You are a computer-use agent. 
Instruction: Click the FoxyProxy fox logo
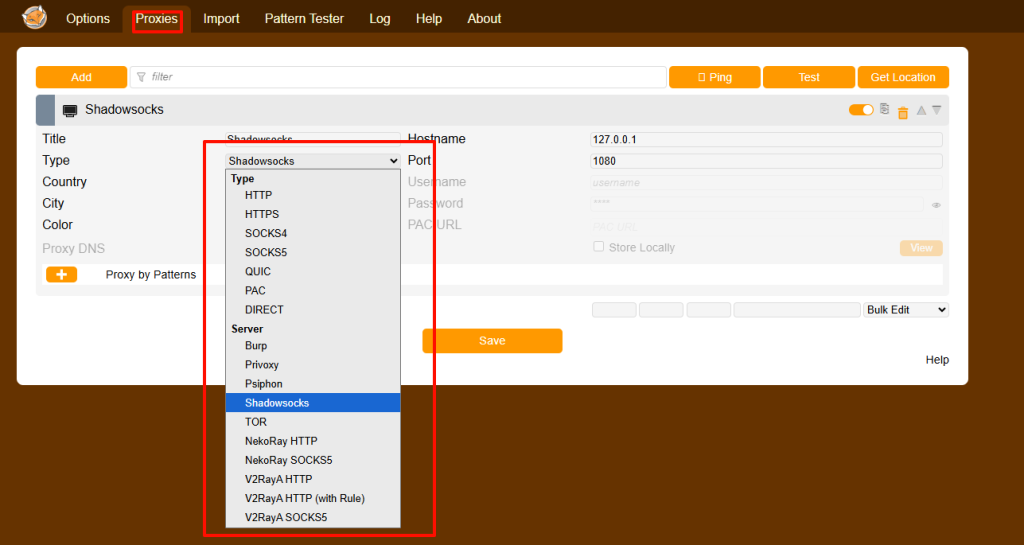35,18
